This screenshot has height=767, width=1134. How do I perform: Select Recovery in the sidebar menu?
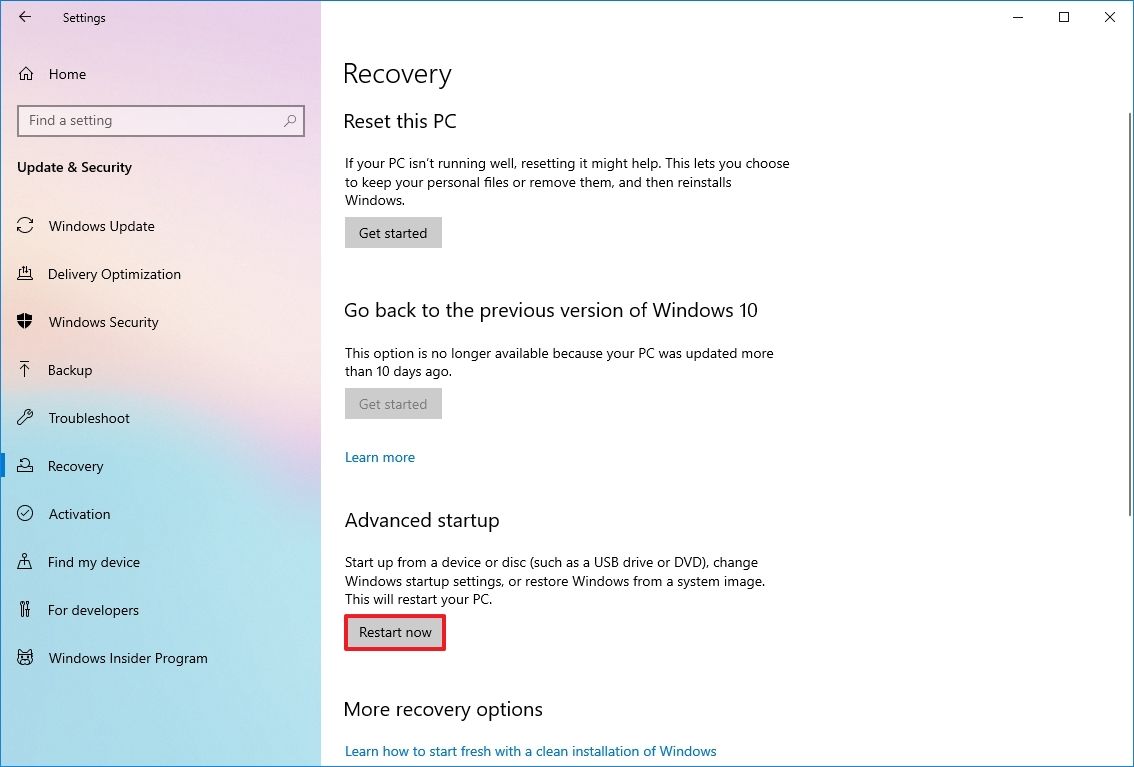tap(76, 466)
